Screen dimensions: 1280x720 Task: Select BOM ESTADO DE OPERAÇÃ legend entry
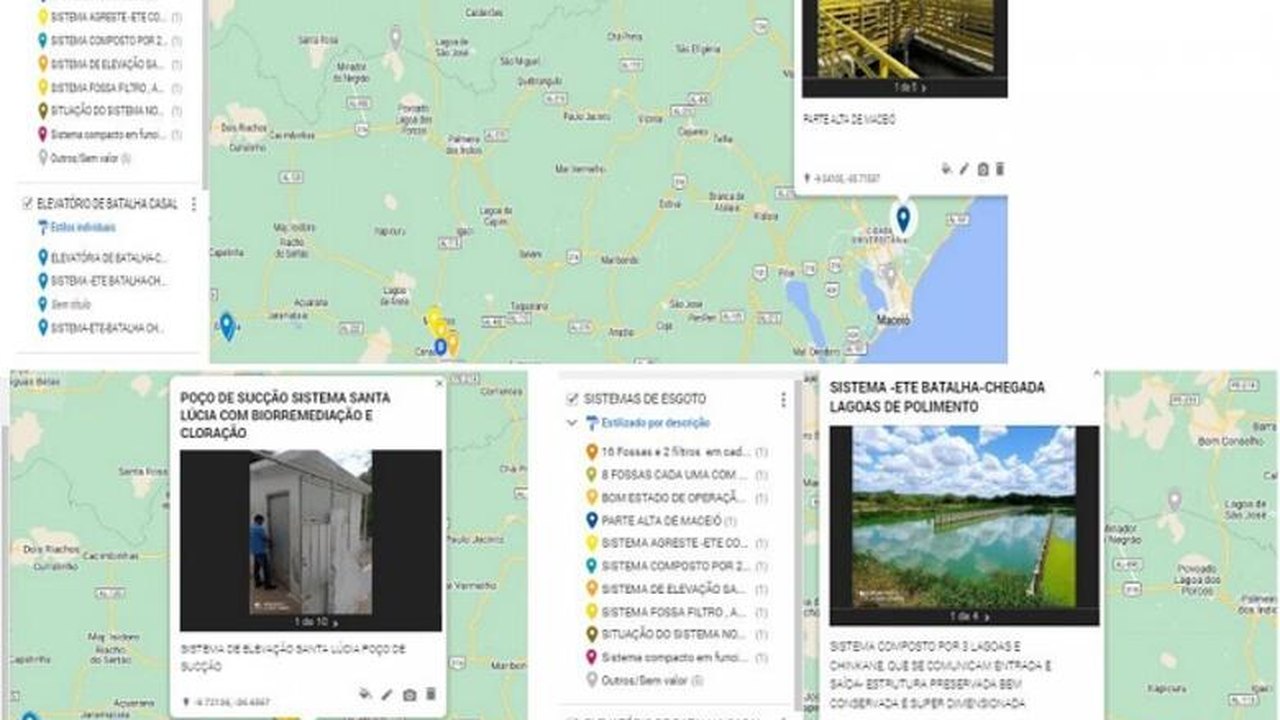pyautogui.click(x=675, y=498)
